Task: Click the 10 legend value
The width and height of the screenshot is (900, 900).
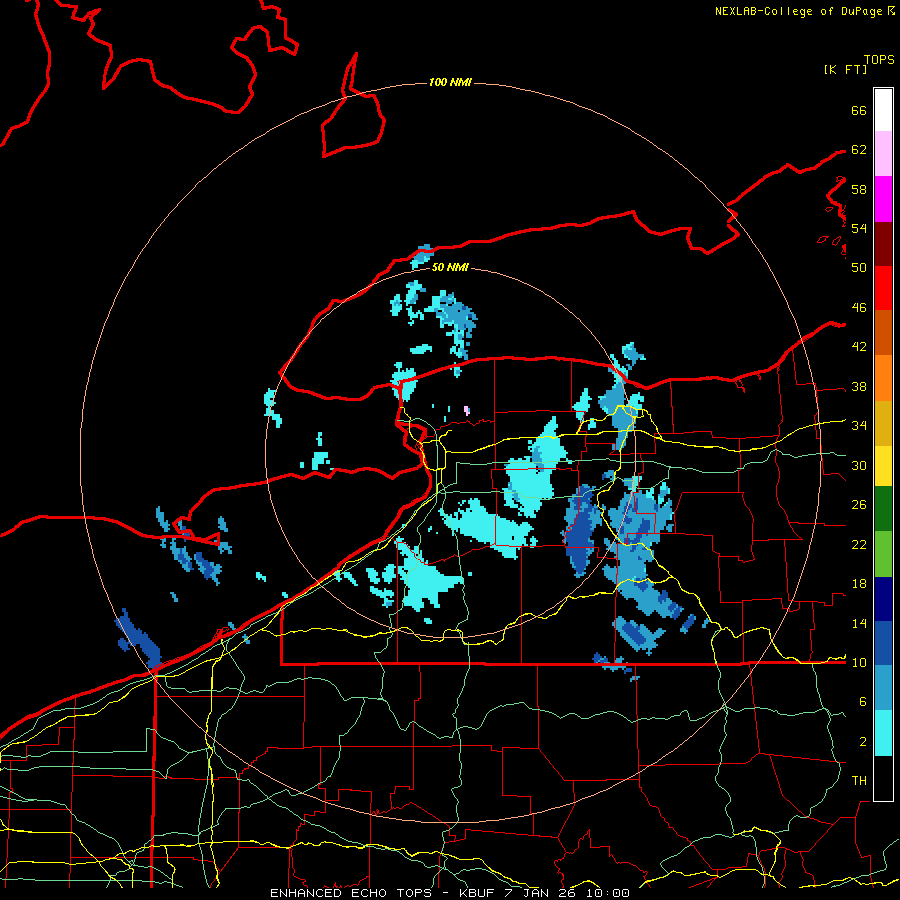Action: [x=859, y=663]
